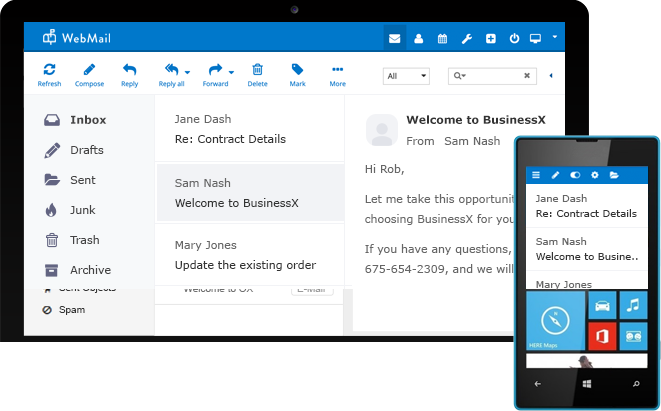The height and width of the screenshot is (411, 661).
Task: Open settings via the wrench icon
Action: [x=466, y=39]
